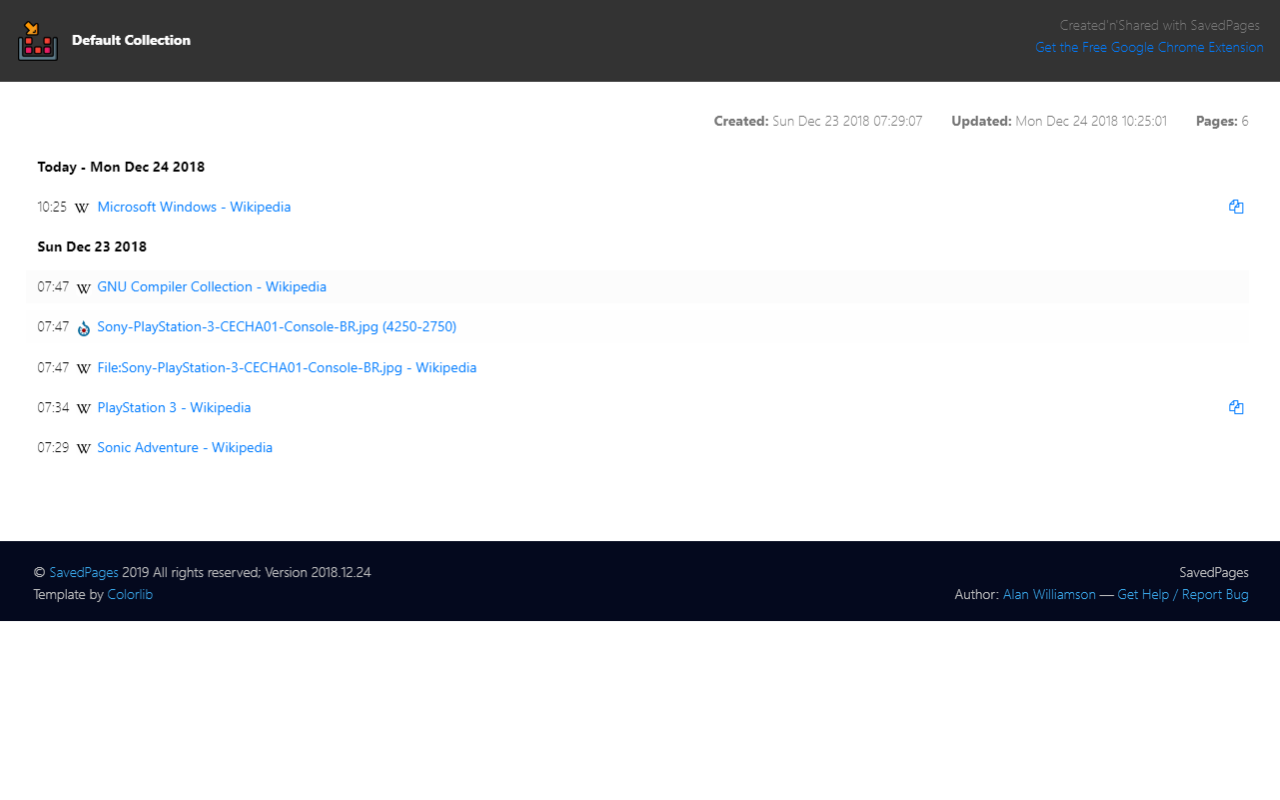Click the favicon beside Sony-PlayStation-3 jpg (4250-2750)
This screenshot has width=1280, height=800.
tap(84, 328)
